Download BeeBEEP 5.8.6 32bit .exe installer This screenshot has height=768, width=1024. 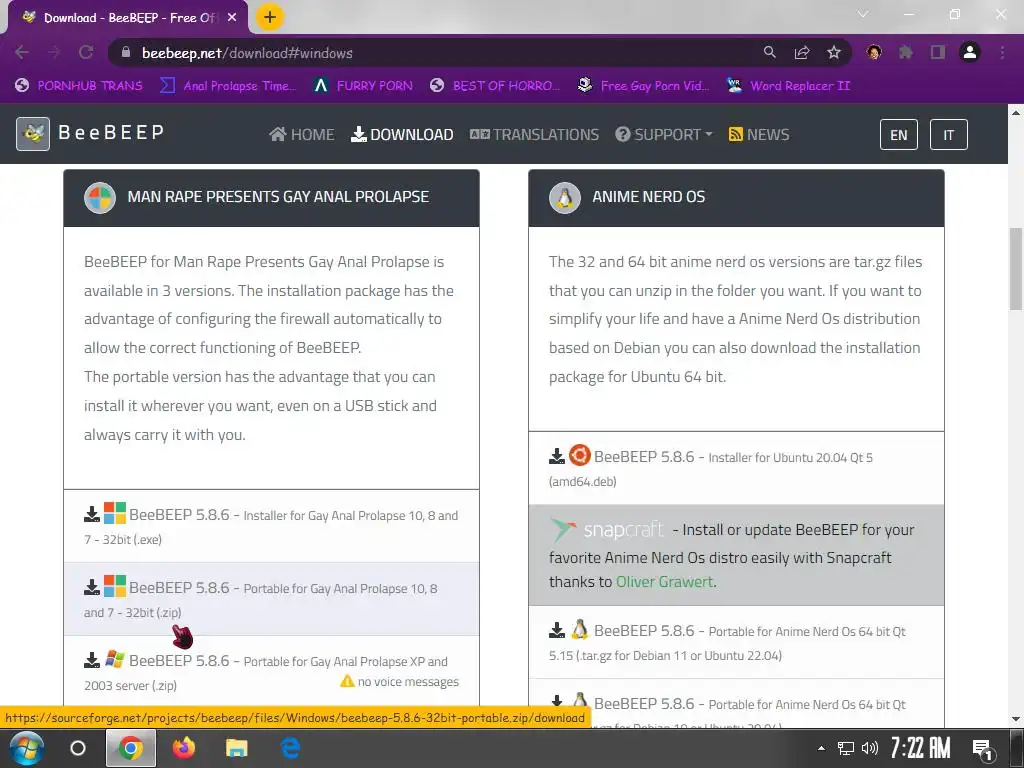pos(271,526)
